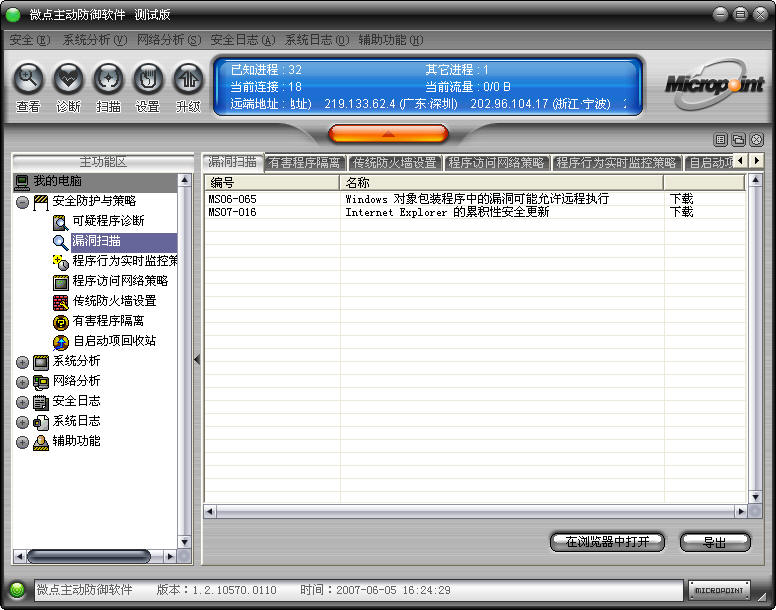
Task: Click the vulnerability list scrollbar up arrow
Action: coord(755,180)
